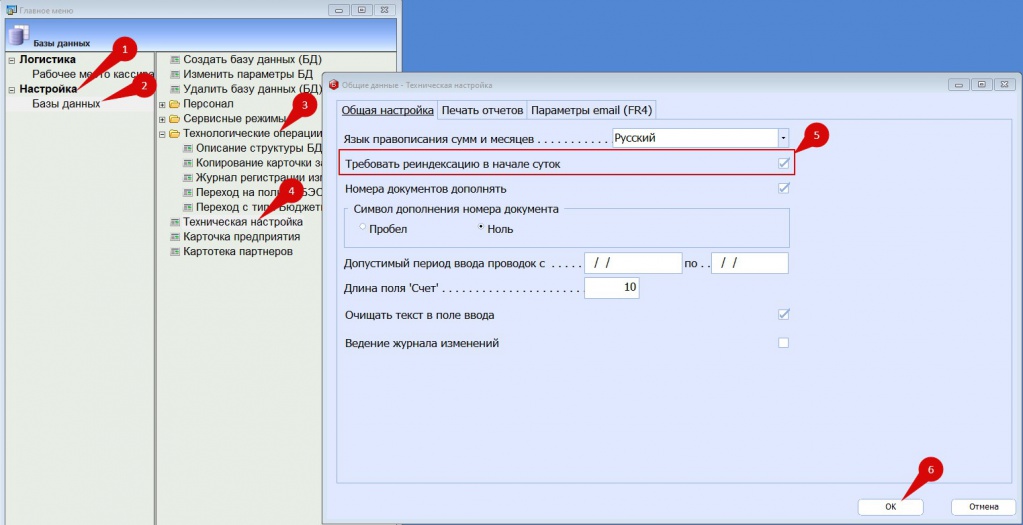Image resolution: width=1023 pixels, height=525 pixels.
Task: Toggle Очищать текст в поле ввода checkbox
Action: coord(784,315)
